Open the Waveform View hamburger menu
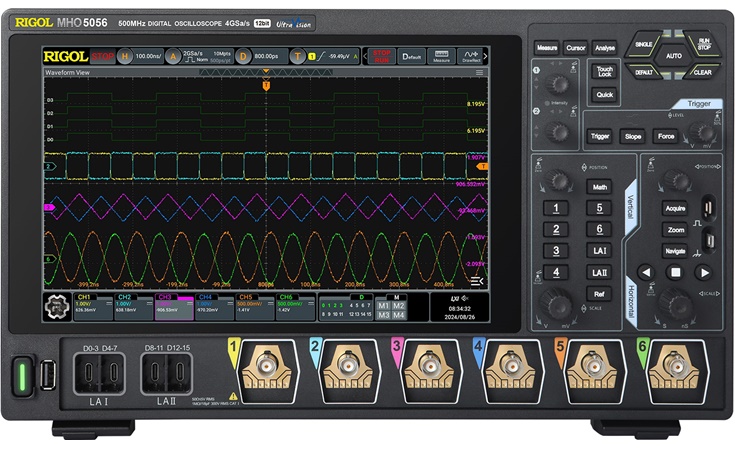The height and width of the screenshot is (450, 735). click(x=479, y=73)
